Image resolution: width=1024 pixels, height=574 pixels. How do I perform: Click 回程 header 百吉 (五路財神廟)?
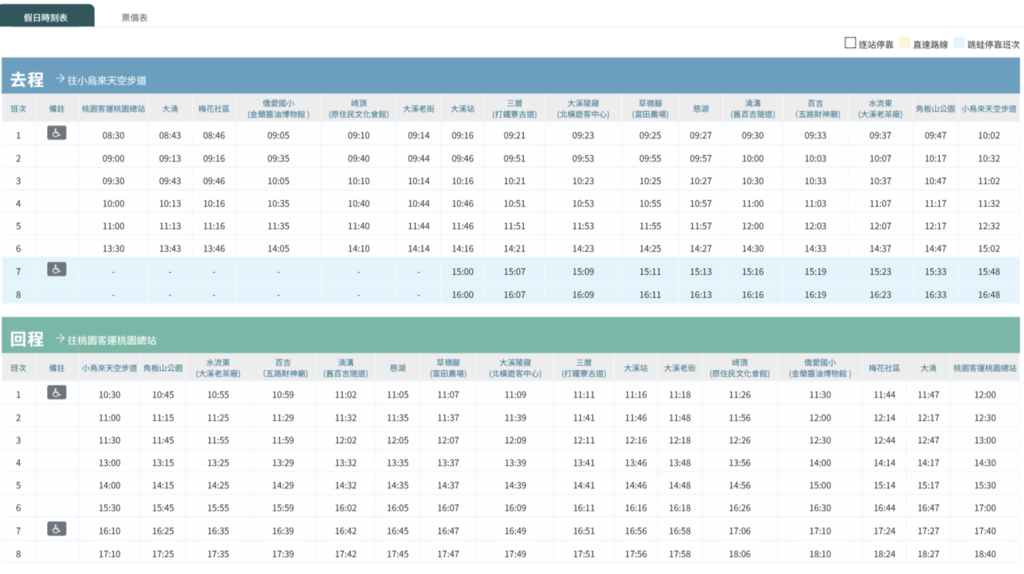pos(283,368)
